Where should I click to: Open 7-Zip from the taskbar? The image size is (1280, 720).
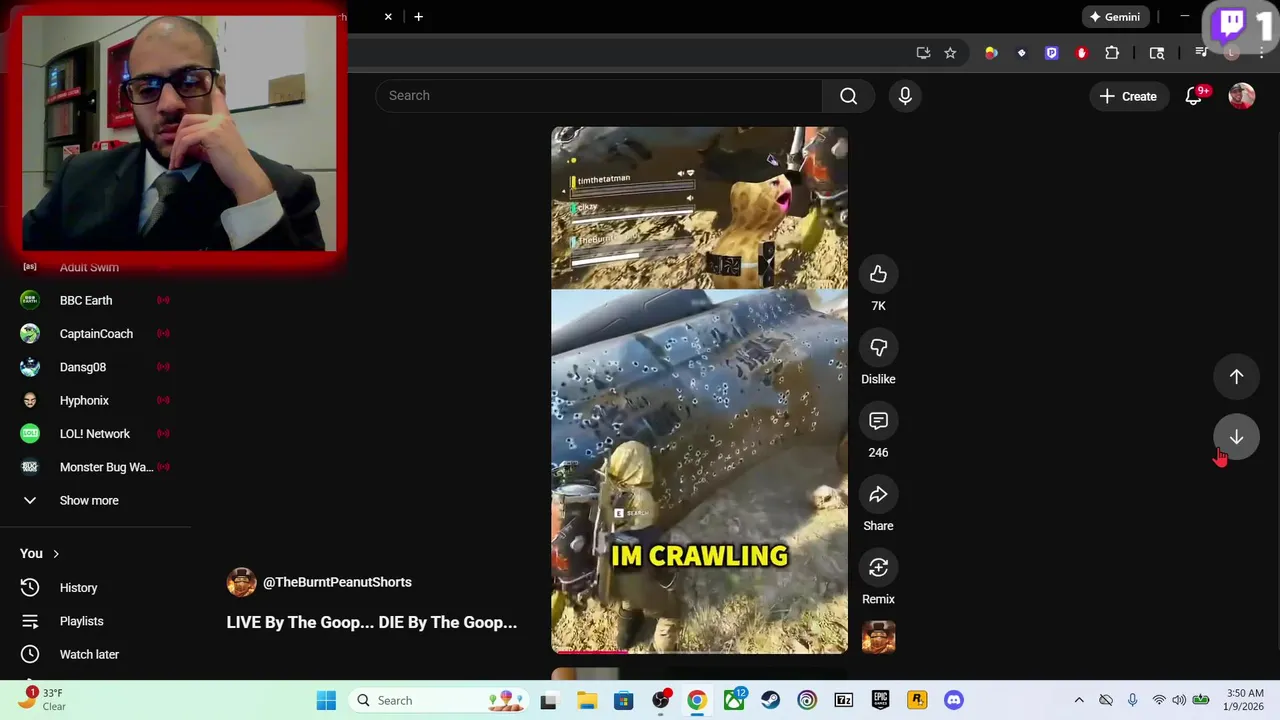click(x=843, y=700)
